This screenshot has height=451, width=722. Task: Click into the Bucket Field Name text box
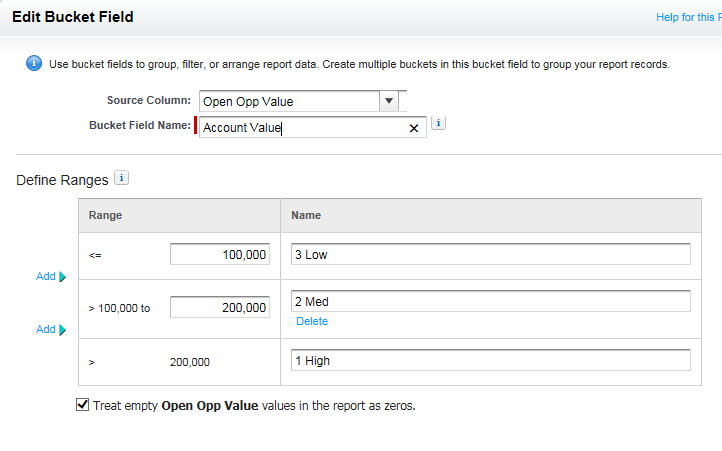tap(300, 128)
